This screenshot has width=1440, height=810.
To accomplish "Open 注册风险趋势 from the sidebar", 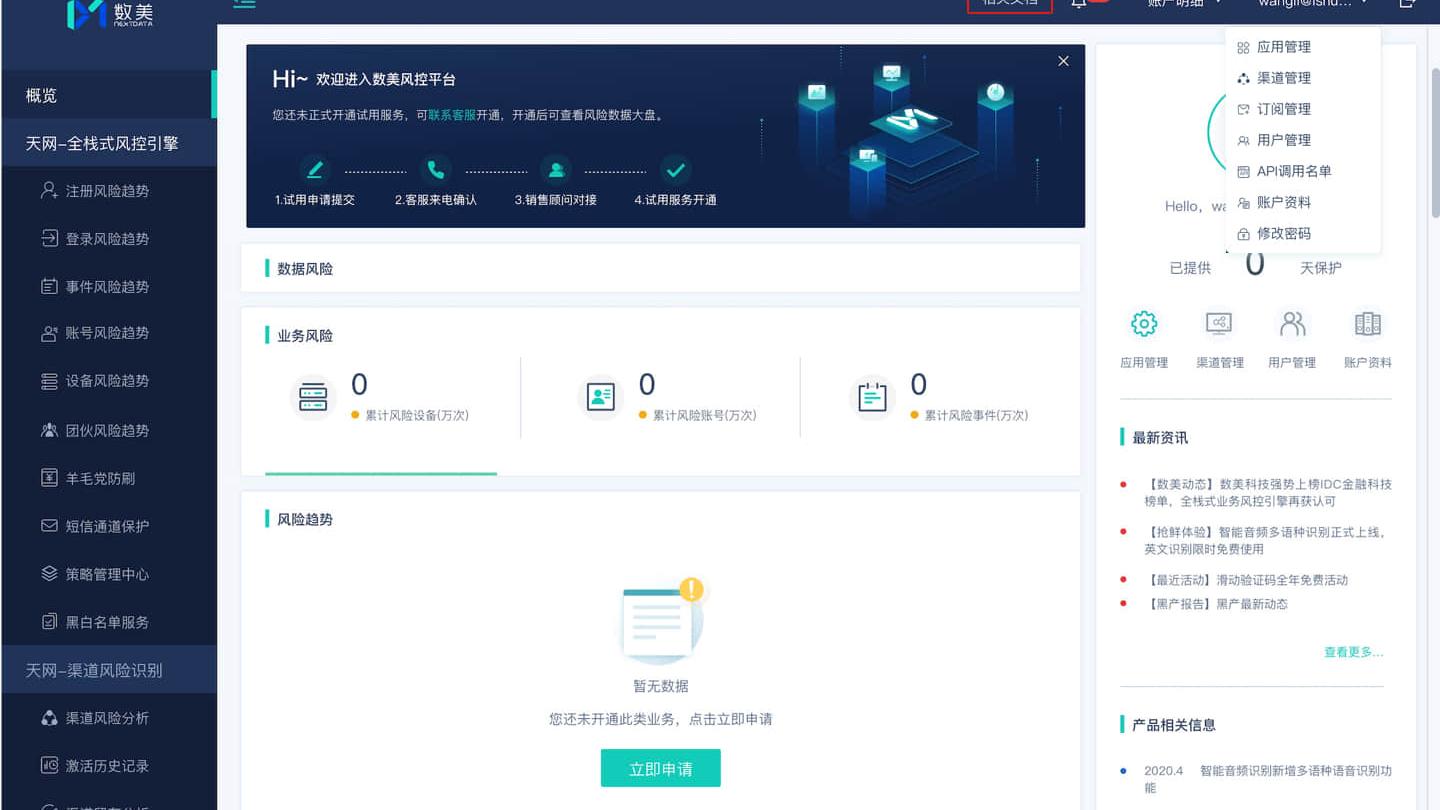I will coord(107,190).
